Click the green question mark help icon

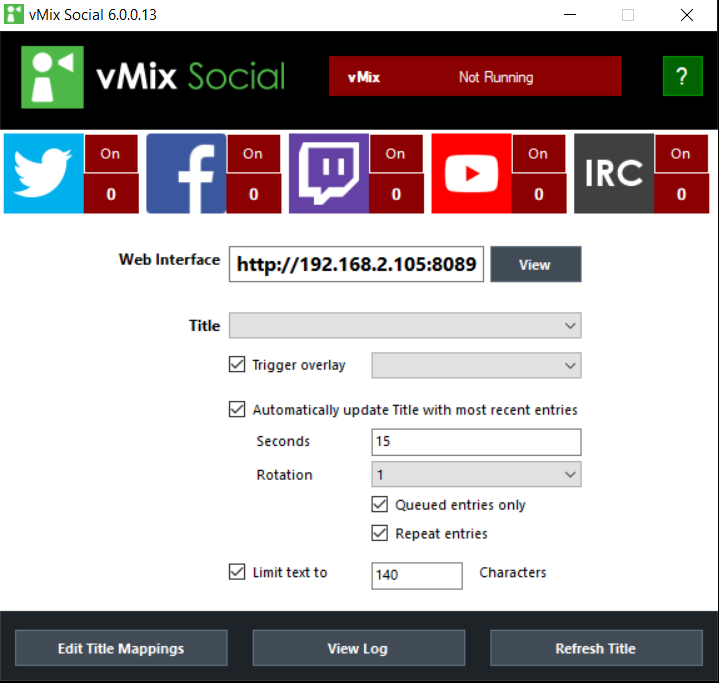coord(683,76)
